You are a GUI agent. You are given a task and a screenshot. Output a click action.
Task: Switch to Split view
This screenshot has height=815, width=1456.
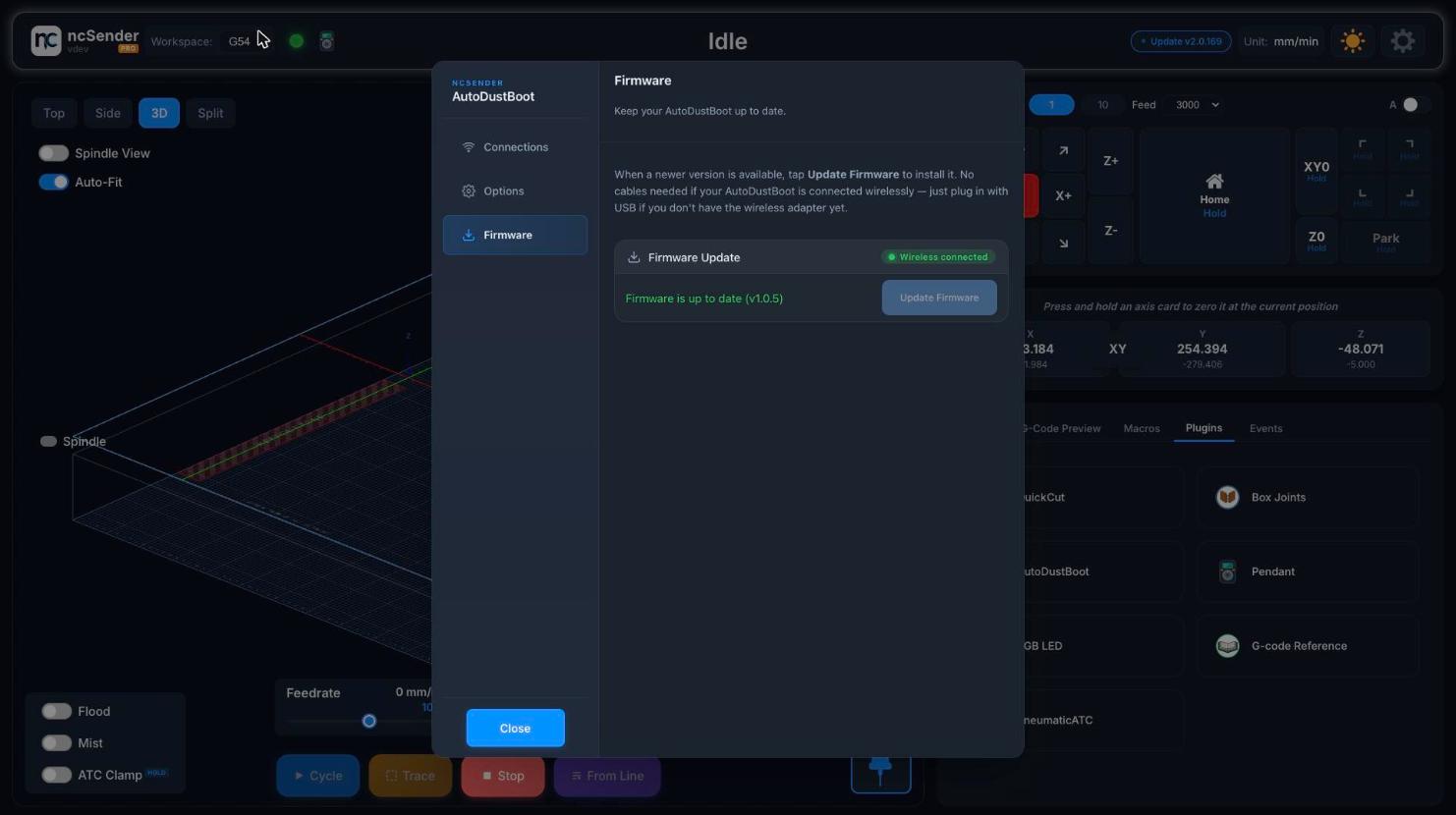(x=210, y=113)
